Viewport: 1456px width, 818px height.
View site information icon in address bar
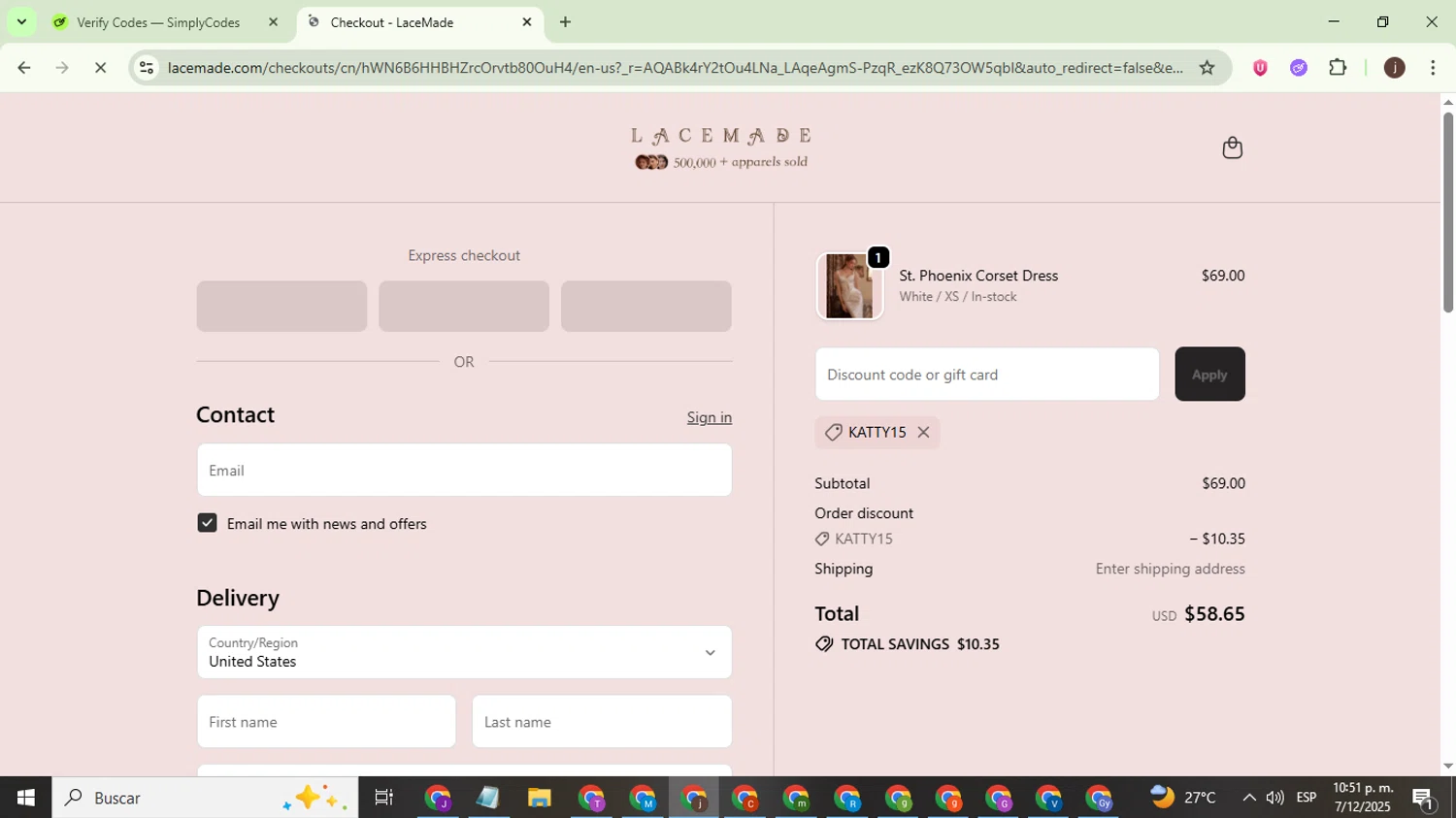click(147, 68)
